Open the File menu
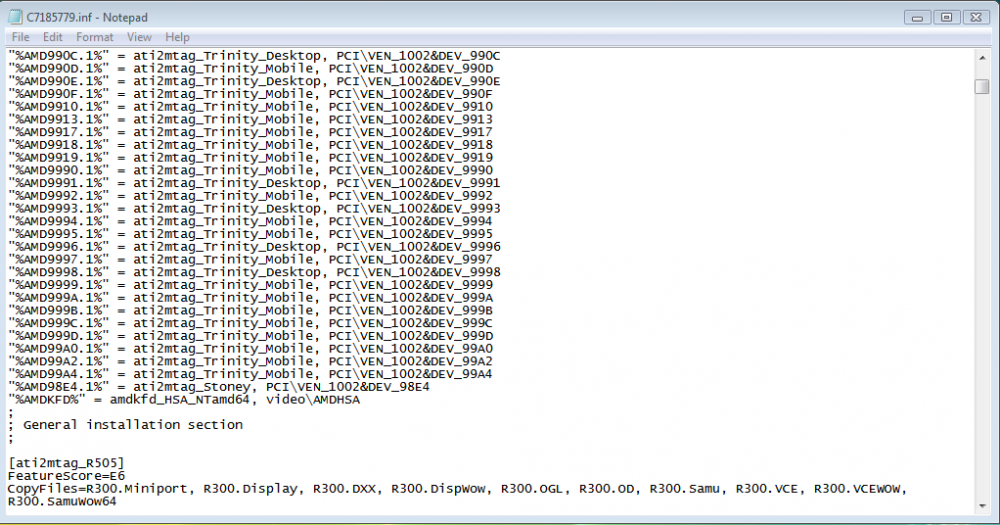Image resolution: width=1000 pixels, height=525 pixels. click(20, 37)
